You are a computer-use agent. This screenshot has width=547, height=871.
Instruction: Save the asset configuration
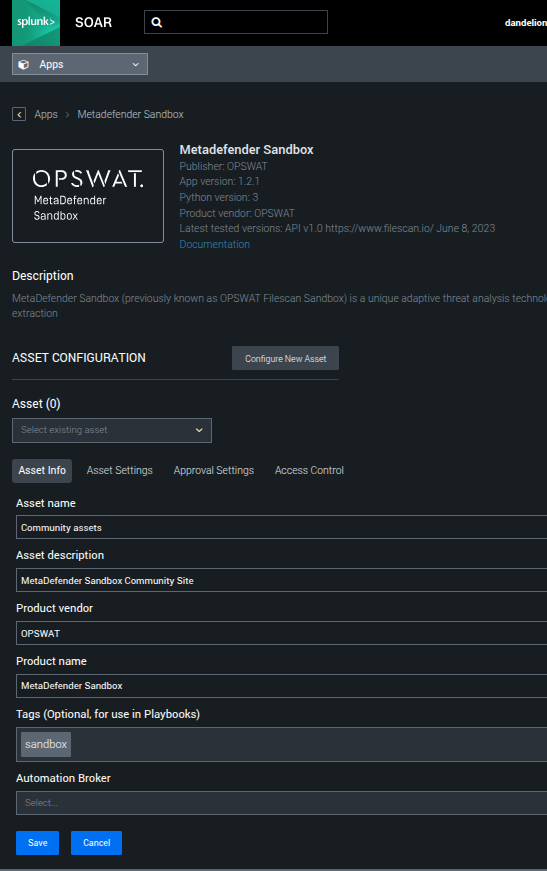[37, 843]
